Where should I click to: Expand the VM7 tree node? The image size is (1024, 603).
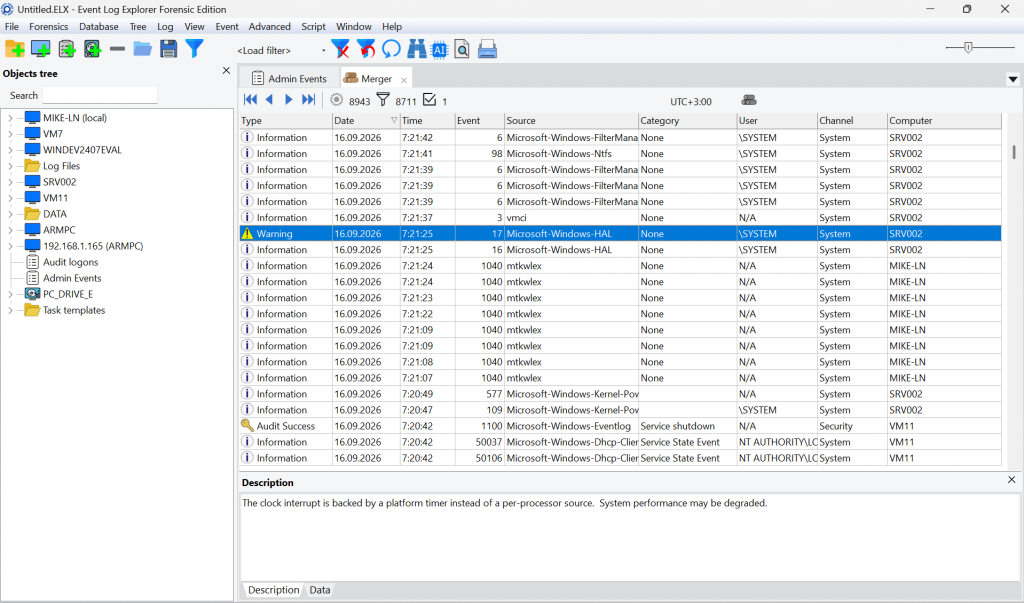coord(10,134)
